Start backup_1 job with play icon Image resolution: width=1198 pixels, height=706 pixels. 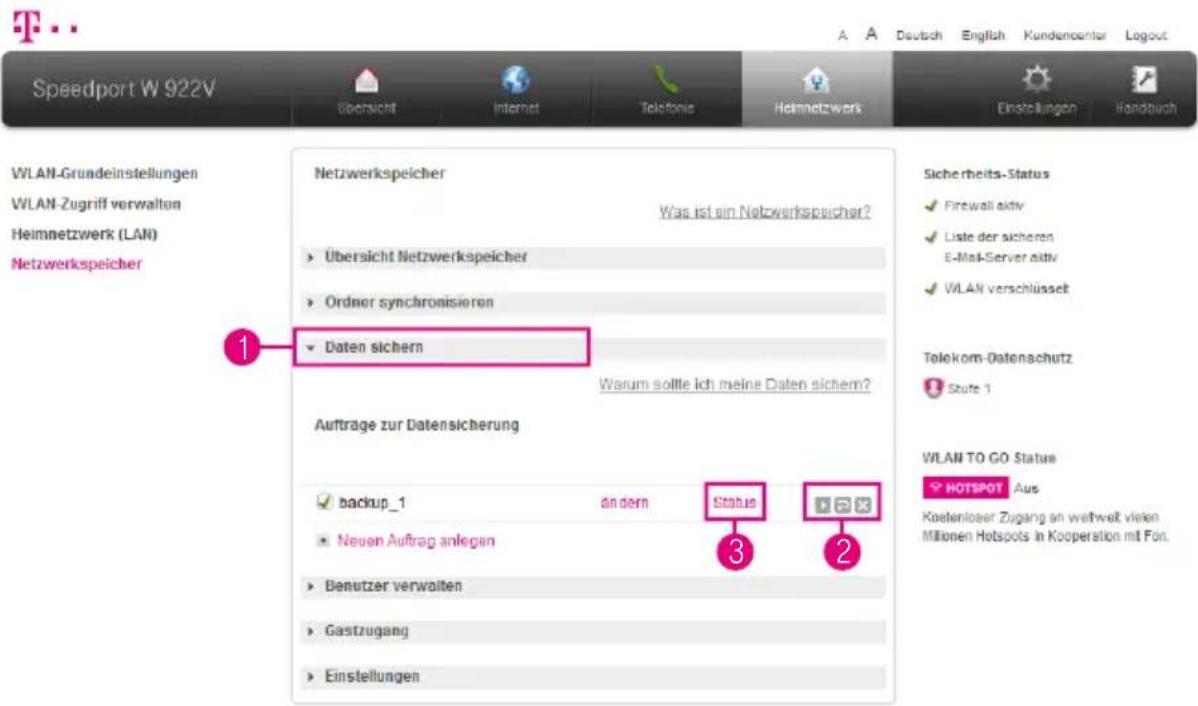click(822, 505)
